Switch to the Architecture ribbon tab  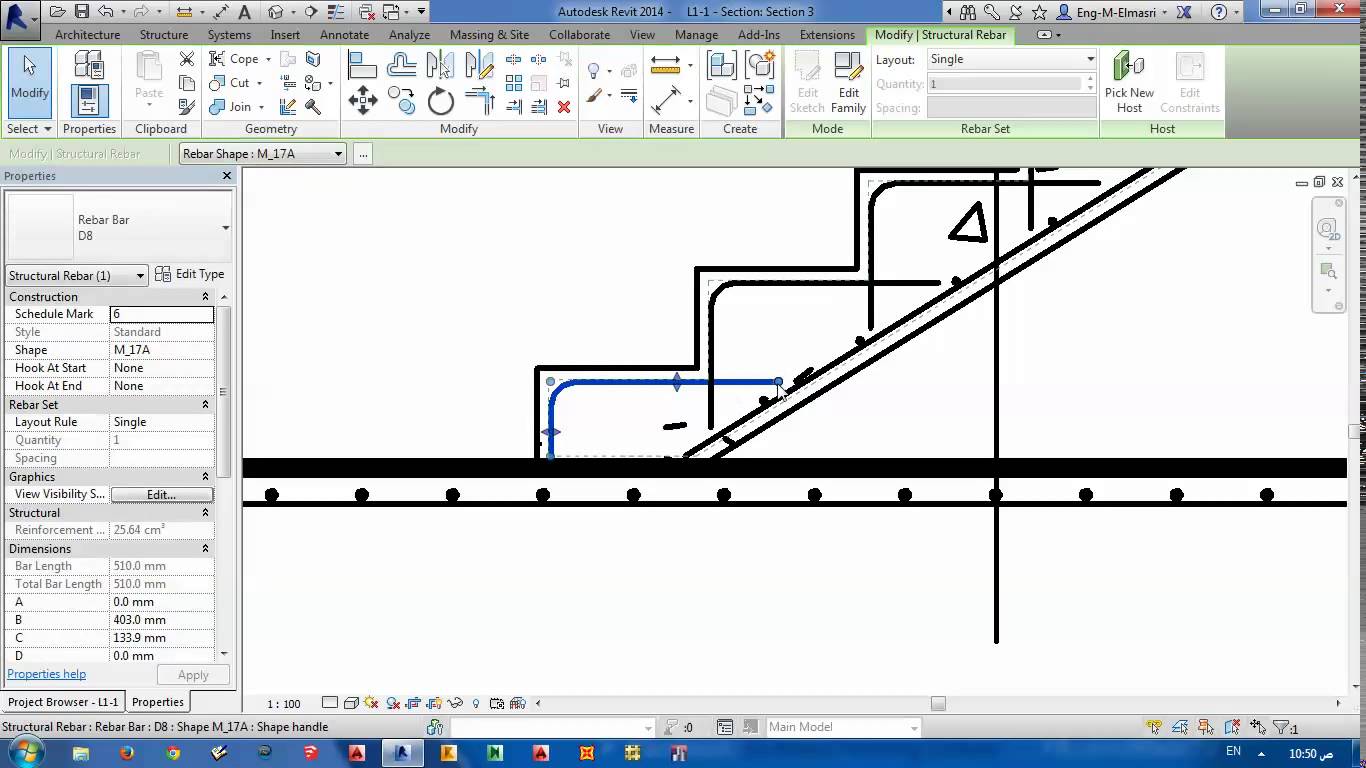tap(87, 34)
